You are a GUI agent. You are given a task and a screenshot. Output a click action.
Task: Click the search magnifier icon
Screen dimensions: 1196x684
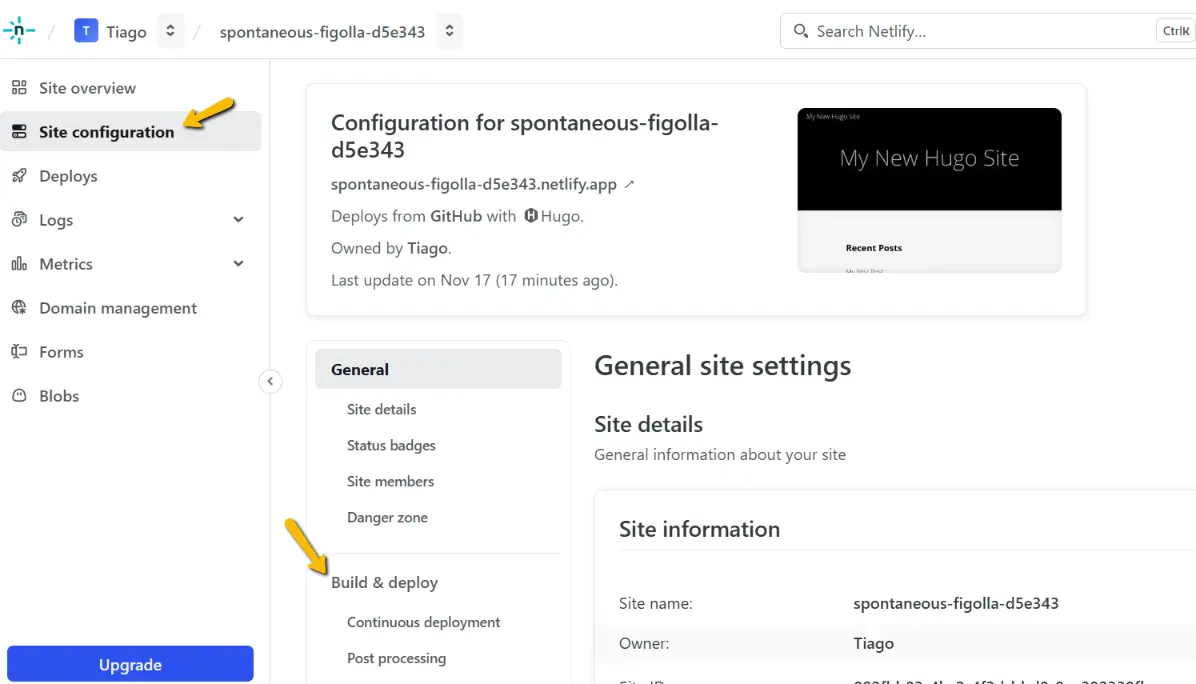pyautogui.click(x=800, y=31)
